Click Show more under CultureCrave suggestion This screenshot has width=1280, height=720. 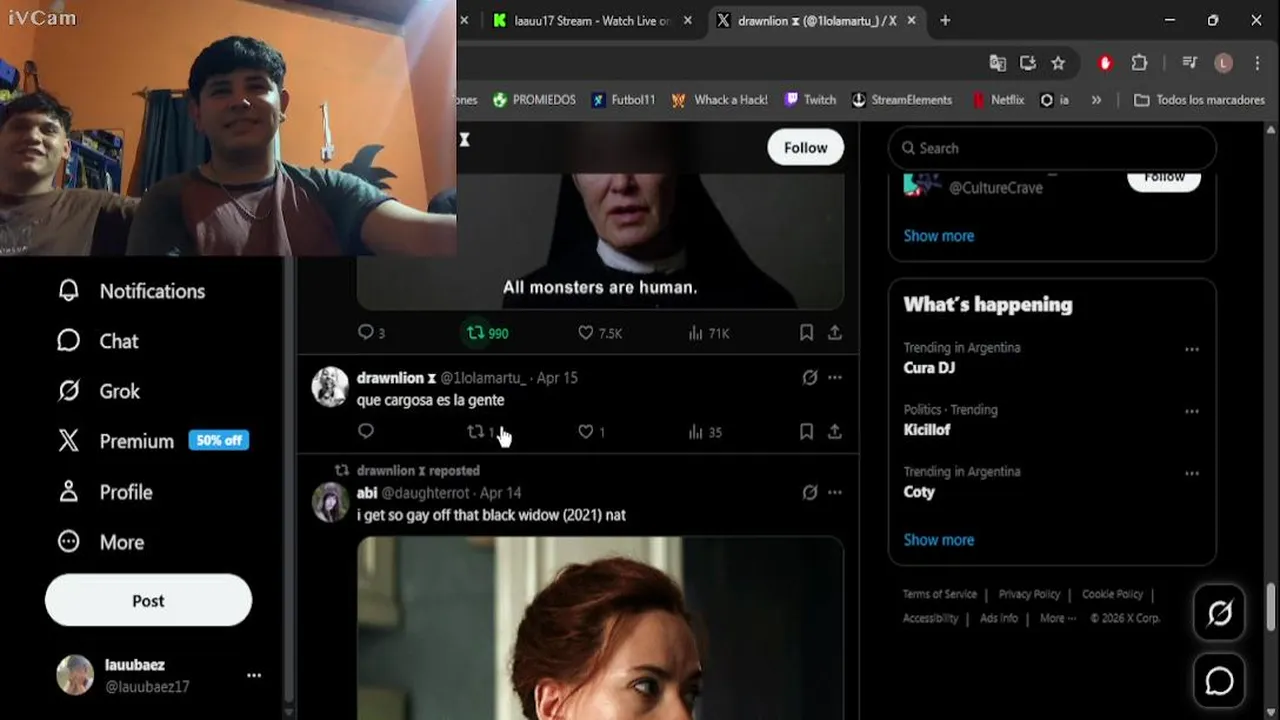(938, 236)
